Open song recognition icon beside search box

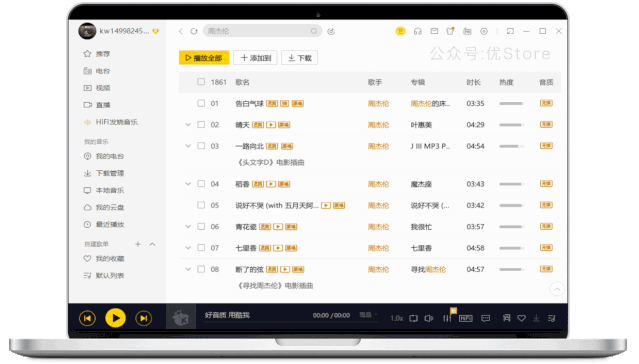pyautogui.click(x=331, y=31)
